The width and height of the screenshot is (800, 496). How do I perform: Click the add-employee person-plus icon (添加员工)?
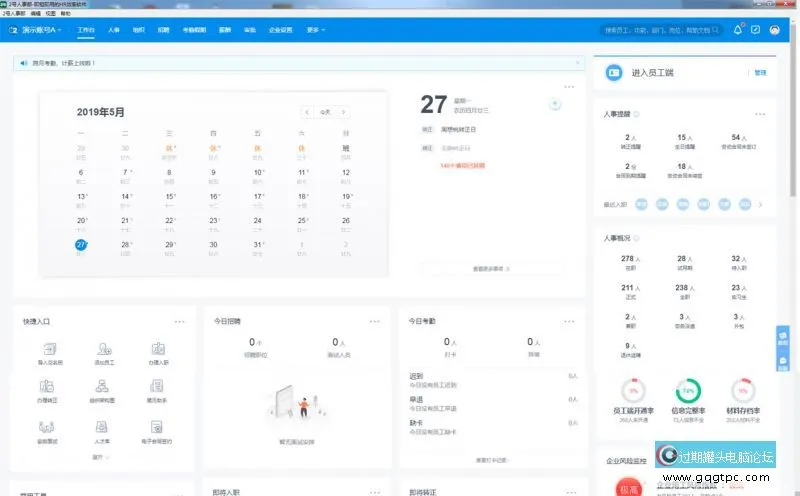point(104,349)
